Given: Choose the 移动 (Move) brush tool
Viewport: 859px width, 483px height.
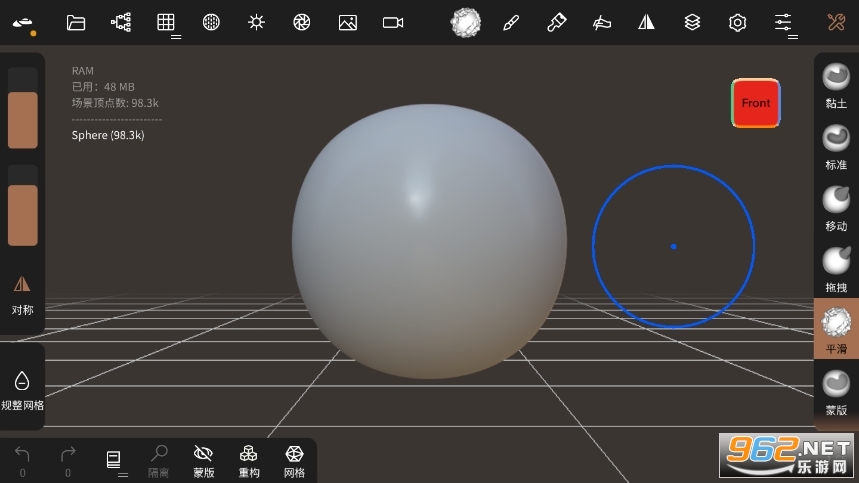Looking at the screenshot, I should pyautogui.click(x=835, y=207).
